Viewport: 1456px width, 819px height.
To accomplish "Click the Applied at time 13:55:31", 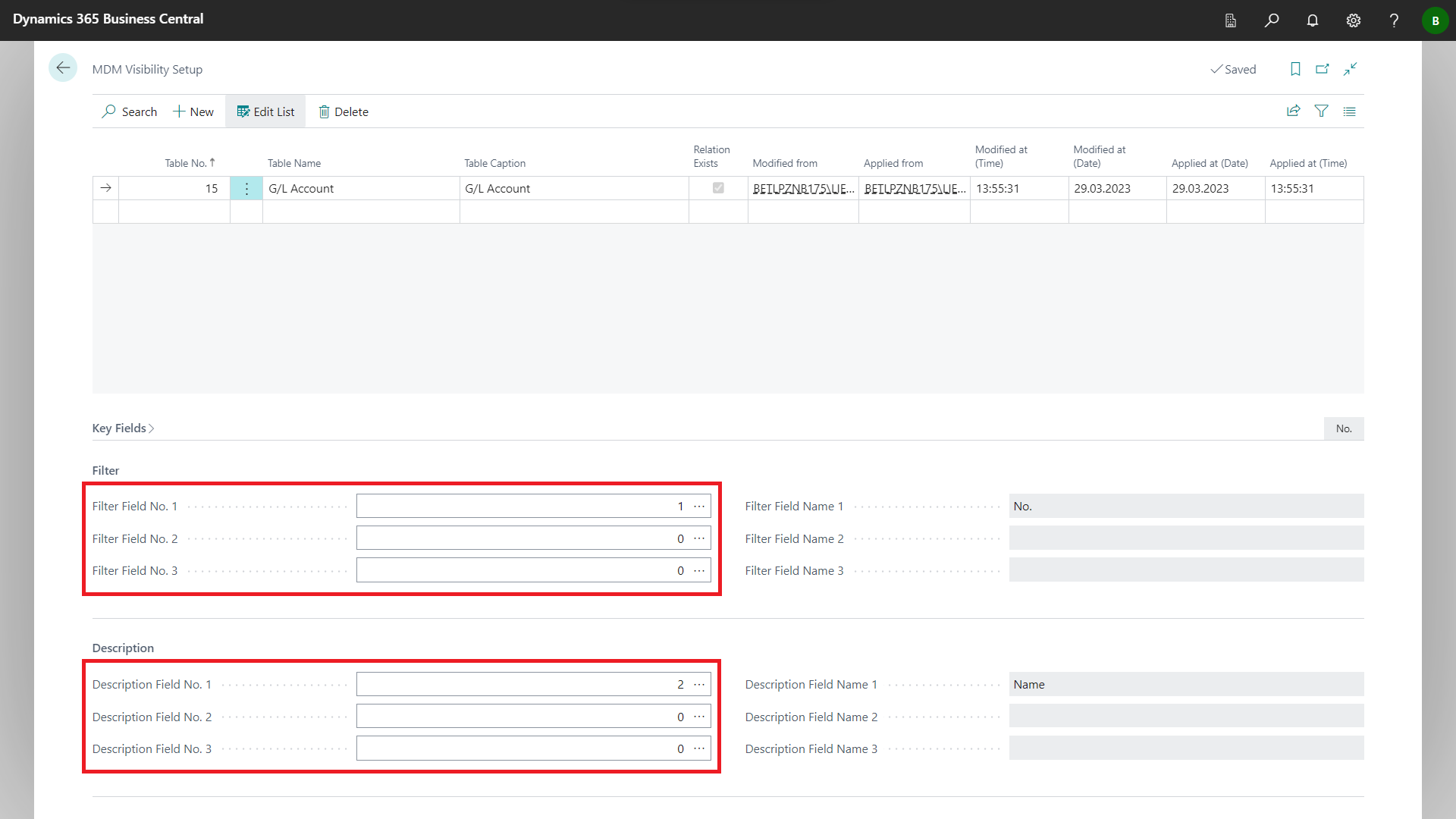I will 1314,188.
